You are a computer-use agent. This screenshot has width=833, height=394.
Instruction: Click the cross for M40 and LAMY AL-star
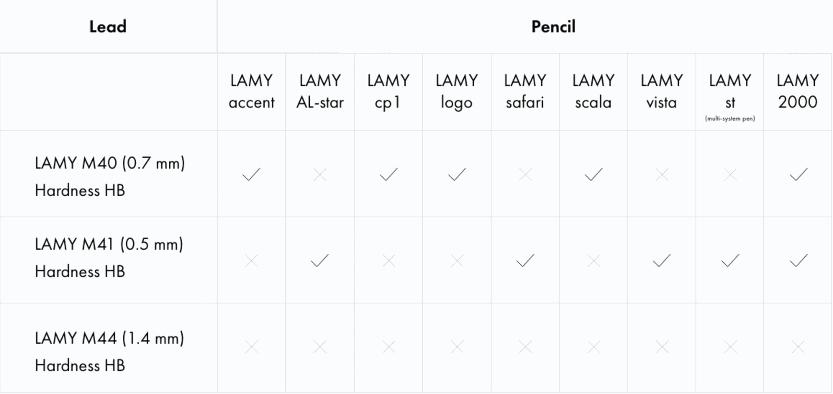(320, 175)
